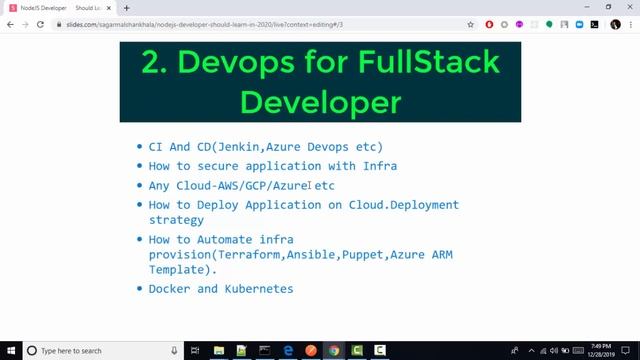Click the touch keyboard tray icon
This screenshot has width=640, height=360.
pos(578,351)
